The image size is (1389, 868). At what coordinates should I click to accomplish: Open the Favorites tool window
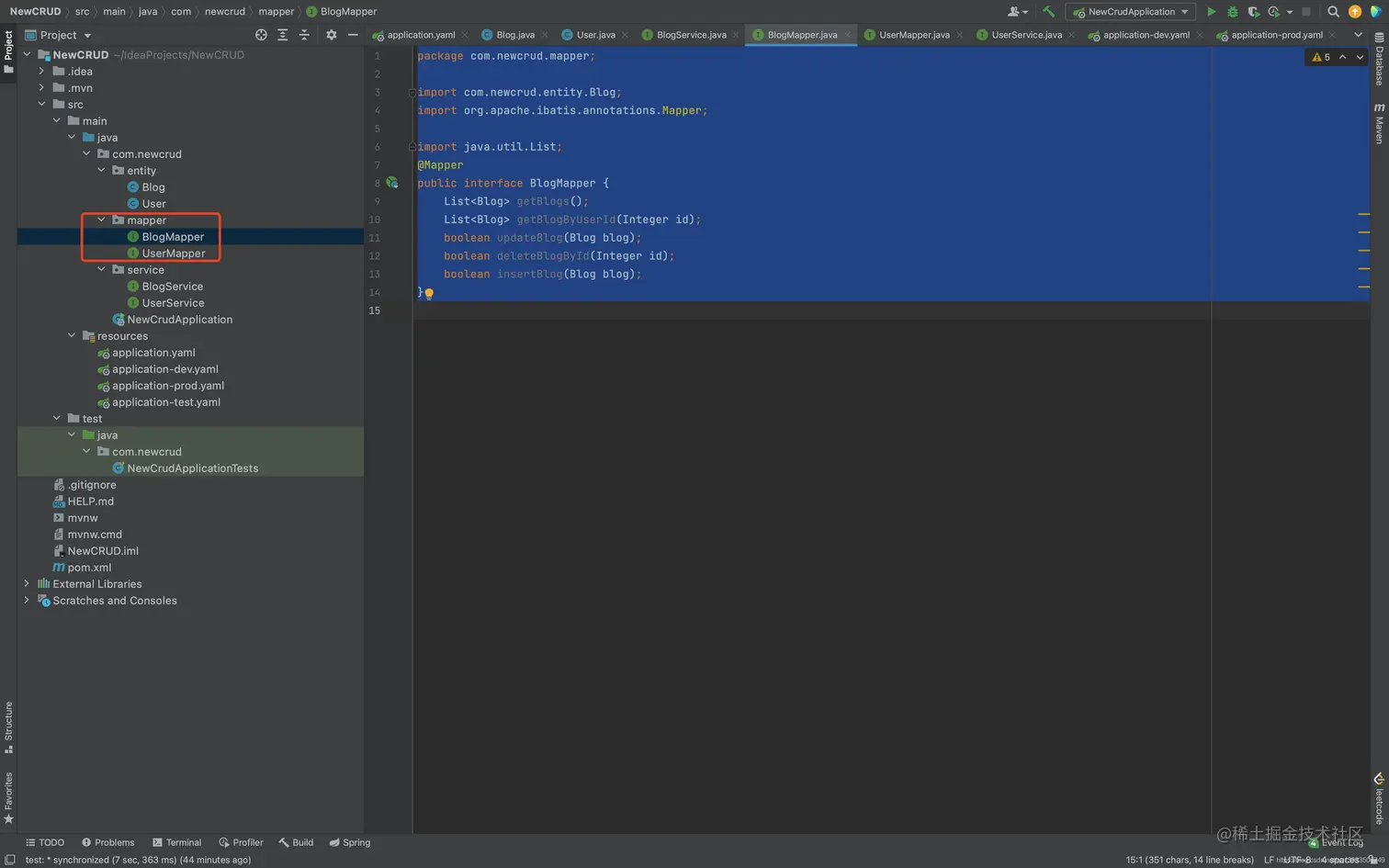coord(8,797)
